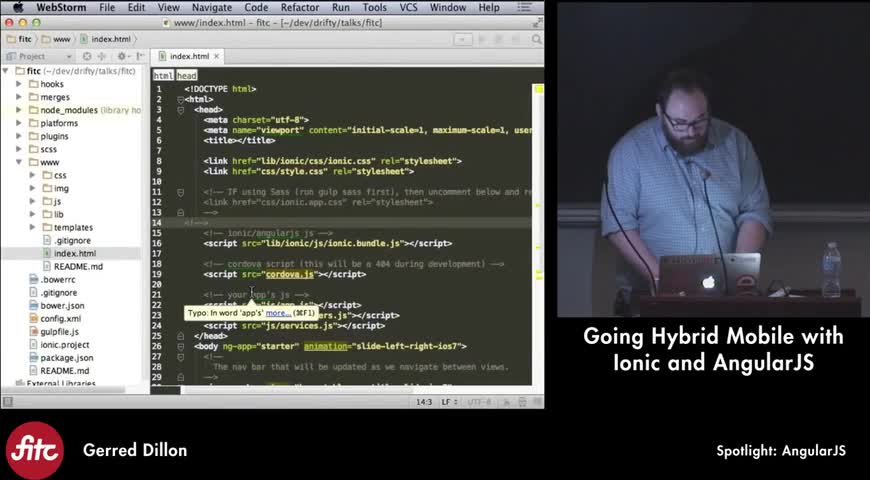Click the Search Everywhere magnifier icon
Screen dimensions: 870x480
[536, 39]
